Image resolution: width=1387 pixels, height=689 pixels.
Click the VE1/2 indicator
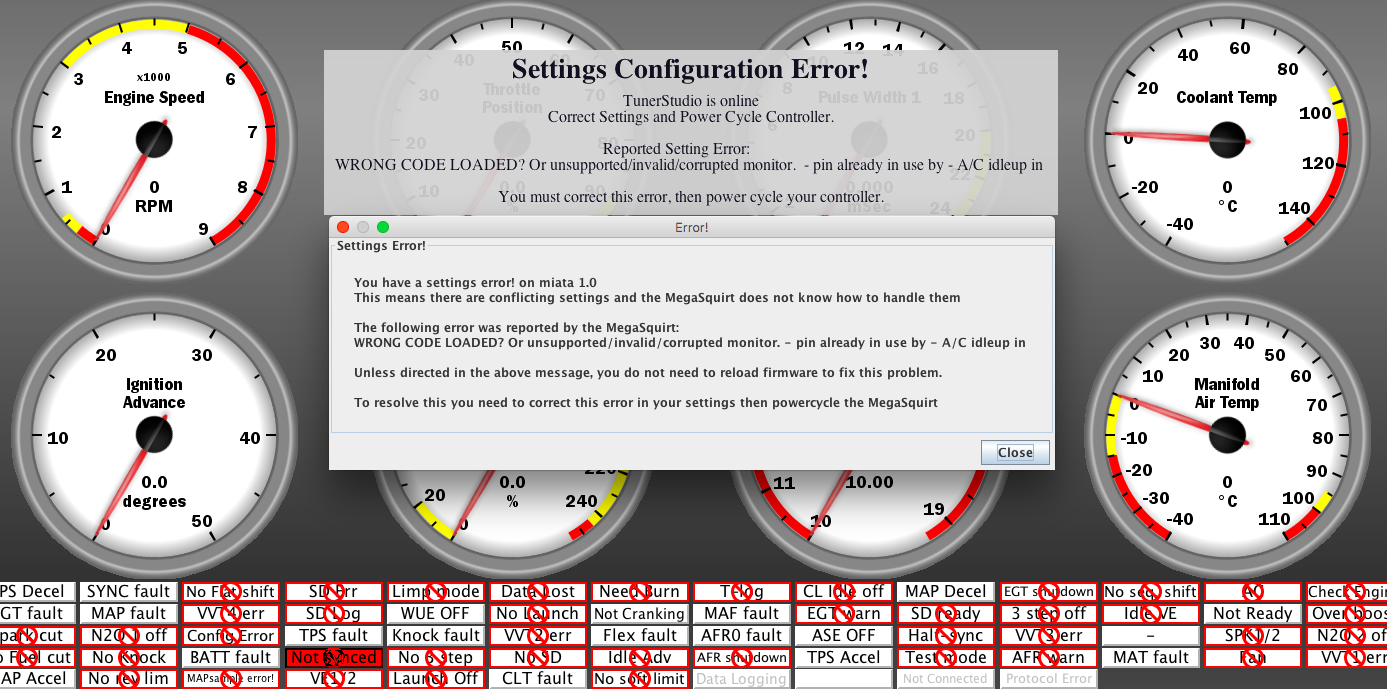click(333, 679)
